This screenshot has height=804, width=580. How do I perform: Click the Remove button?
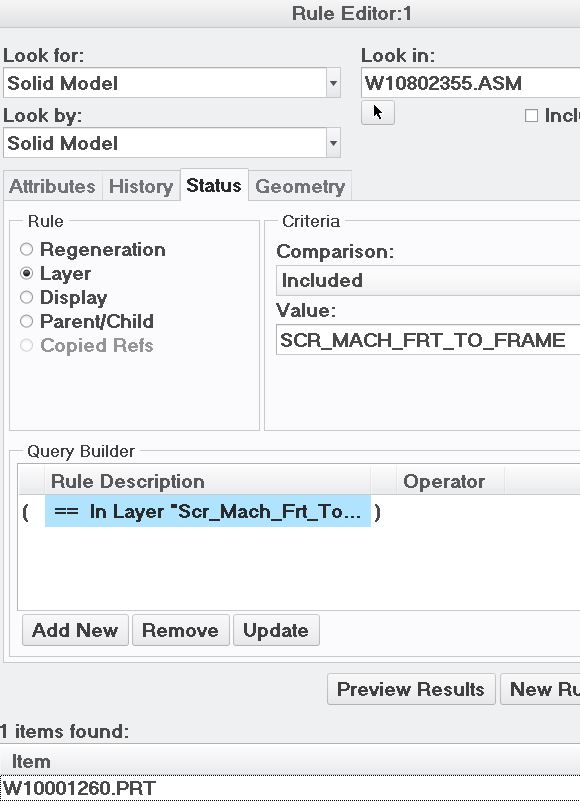click(180, 630)
